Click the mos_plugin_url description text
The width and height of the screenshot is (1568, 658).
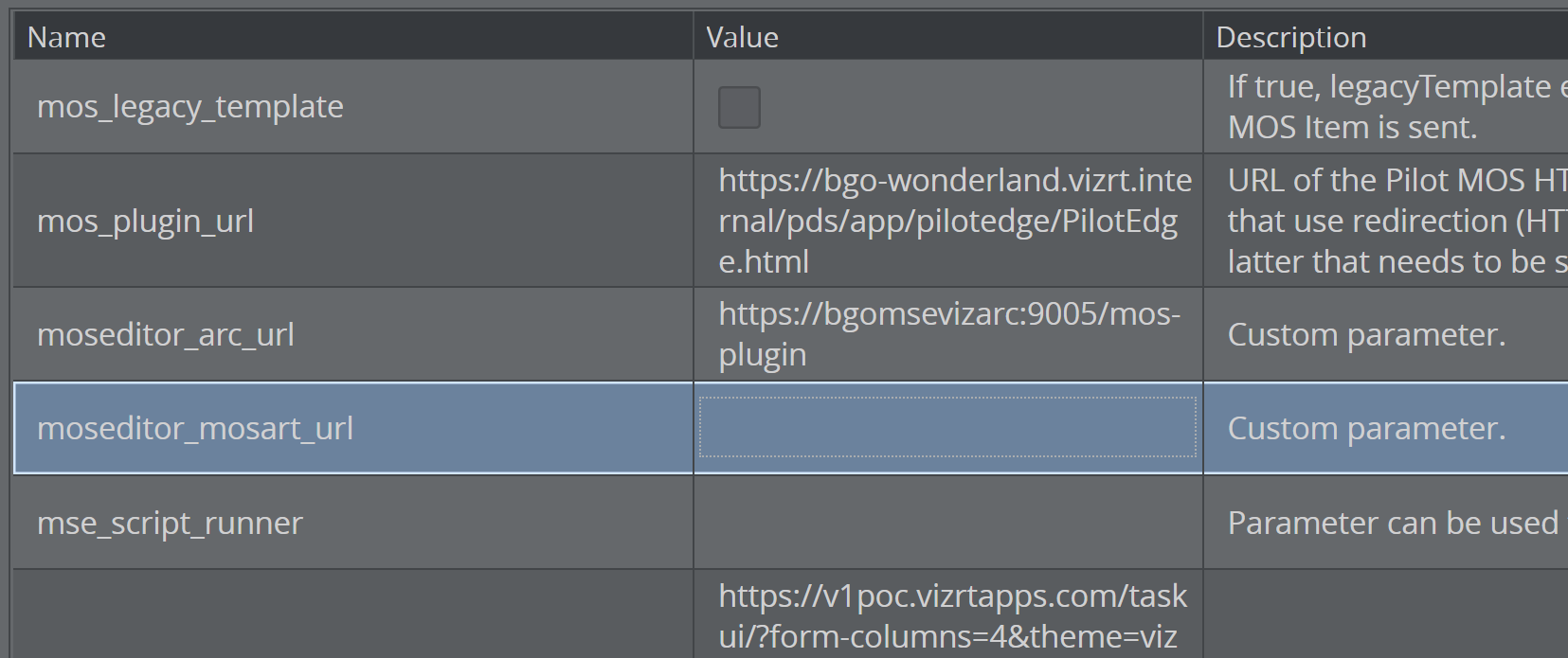1397,221
